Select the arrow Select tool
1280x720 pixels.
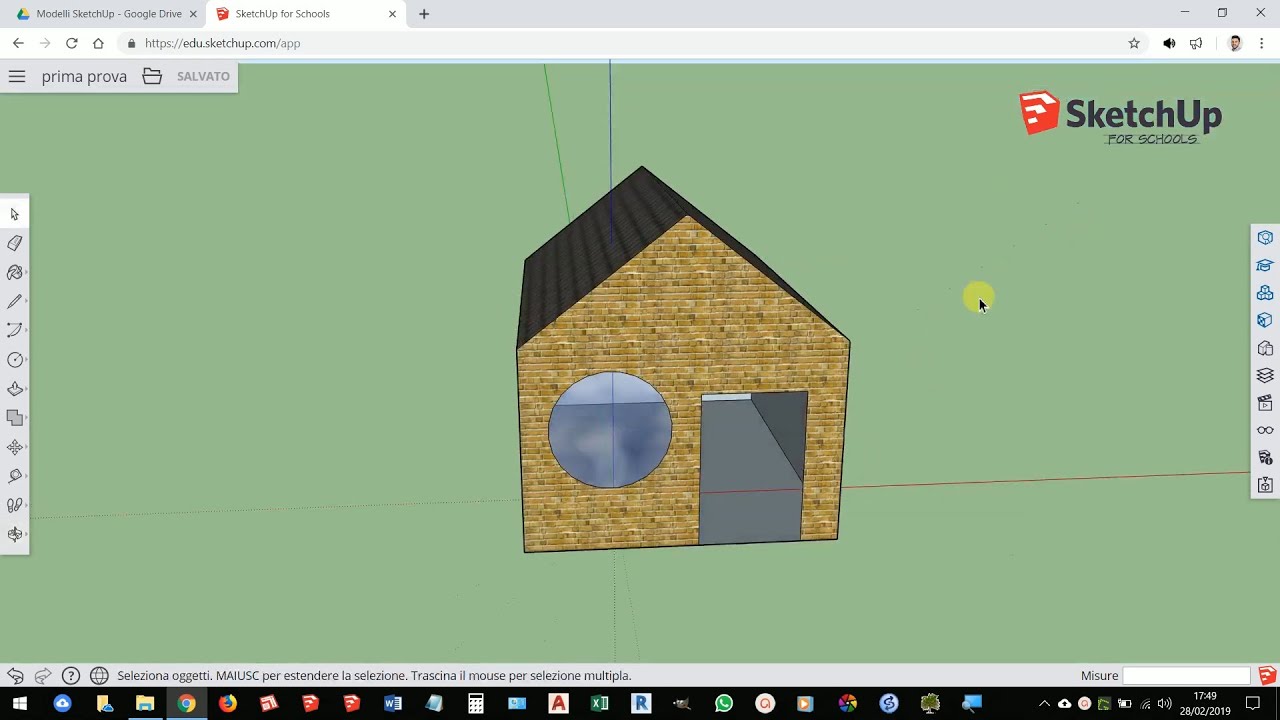(14, 214)
